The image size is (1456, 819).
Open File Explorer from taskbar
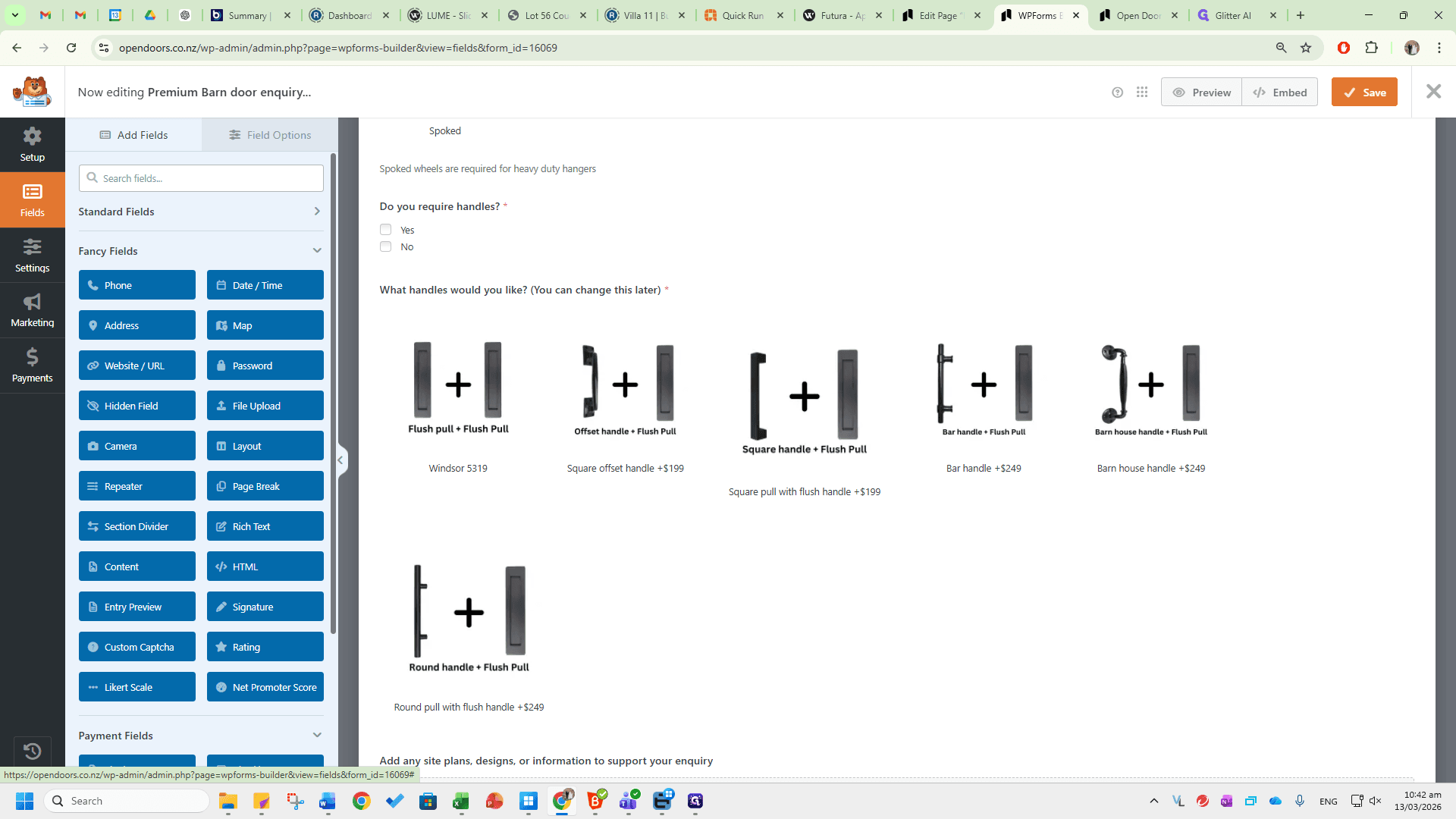point(228,801)
